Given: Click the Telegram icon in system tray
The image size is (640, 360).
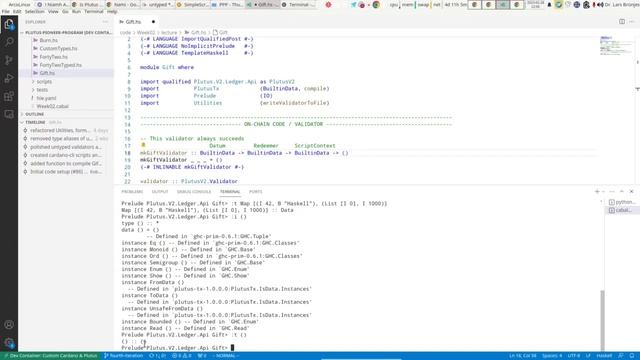Looking at the screenshot, I should (353, 5).
